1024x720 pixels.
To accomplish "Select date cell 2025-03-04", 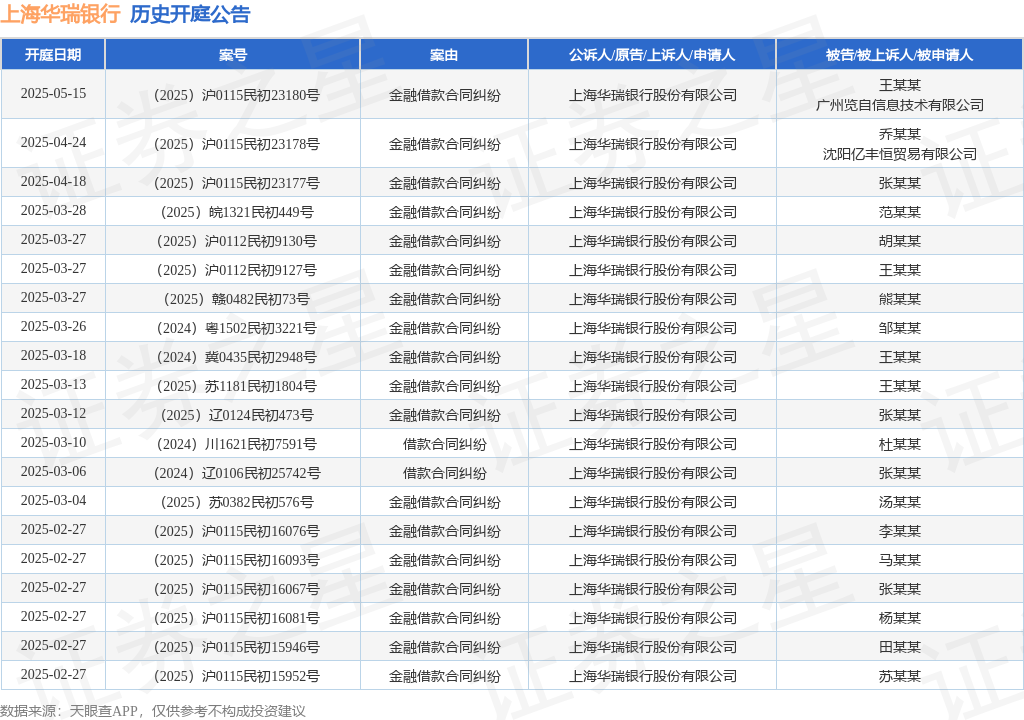I will pos(53,500).
